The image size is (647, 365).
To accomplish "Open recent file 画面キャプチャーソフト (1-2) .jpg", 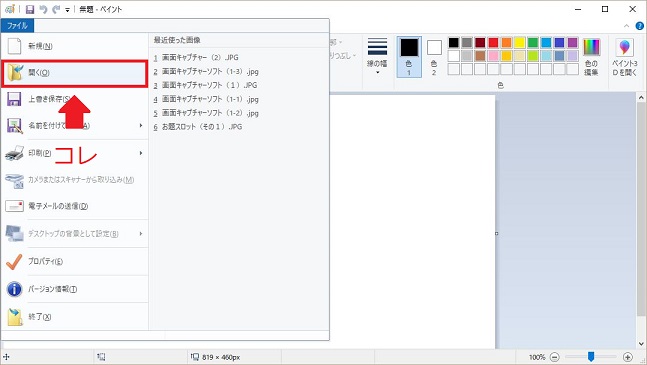I will click(206, 113).
